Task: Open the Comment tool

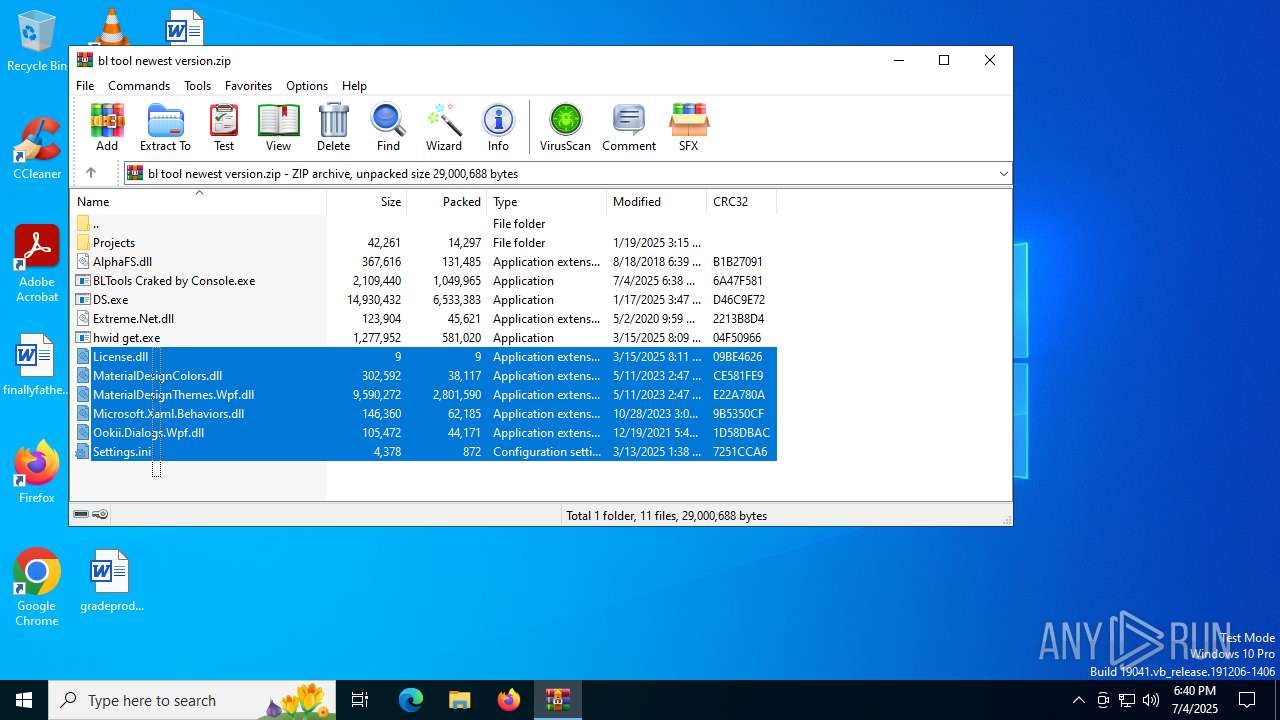Action: (x=629, y=128)
